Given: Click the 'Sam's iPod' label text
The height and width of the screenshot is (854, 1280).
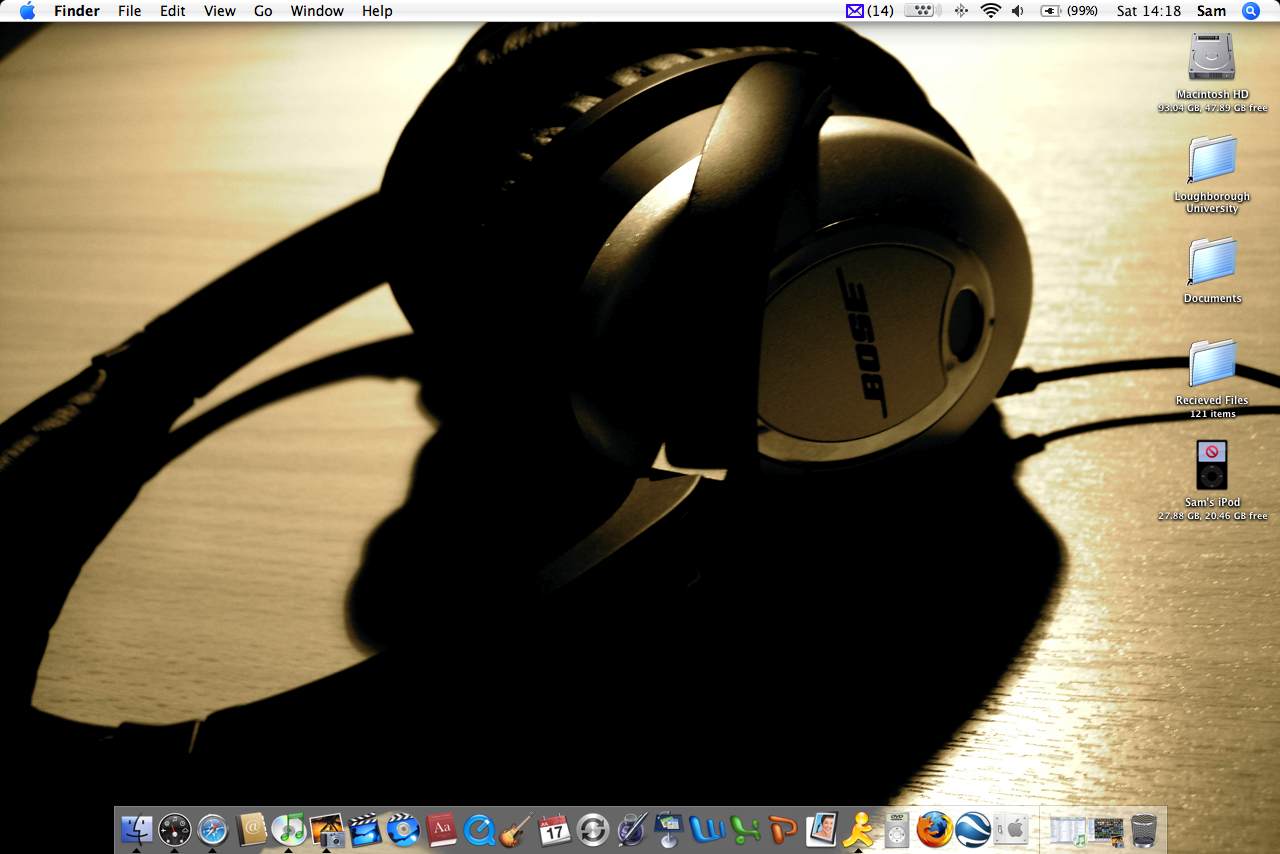Looking at the screenshot, I should (x=1212, y=503).
